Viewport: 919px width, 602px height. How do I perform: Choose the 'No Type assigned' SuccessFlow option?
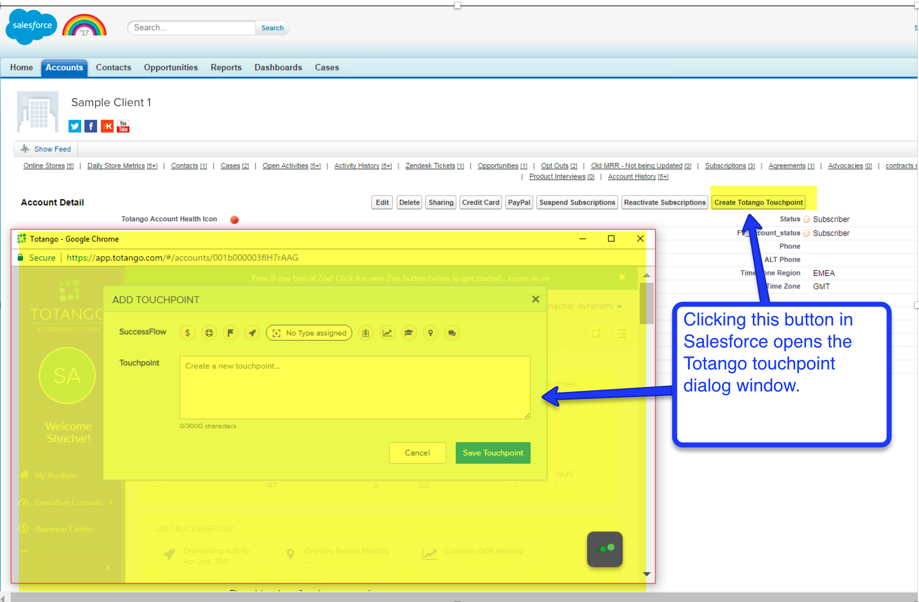pyautogui.click(x=309, y=333)
